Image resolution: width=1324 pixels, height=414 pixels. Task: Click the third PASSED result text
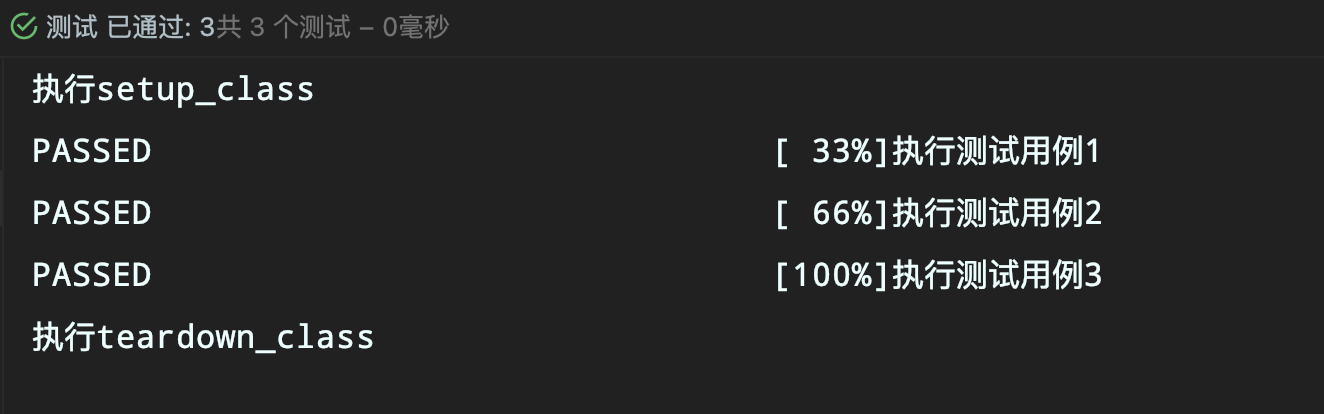92,275
